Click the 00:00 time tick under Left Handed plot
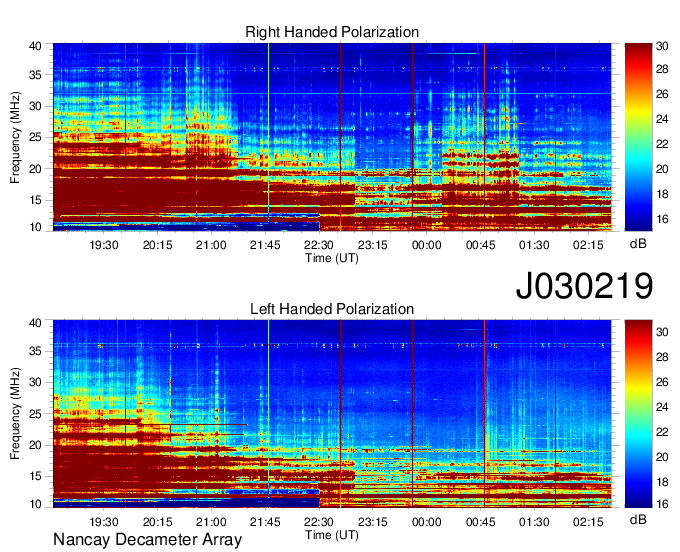680x552 pixels. 427,522
